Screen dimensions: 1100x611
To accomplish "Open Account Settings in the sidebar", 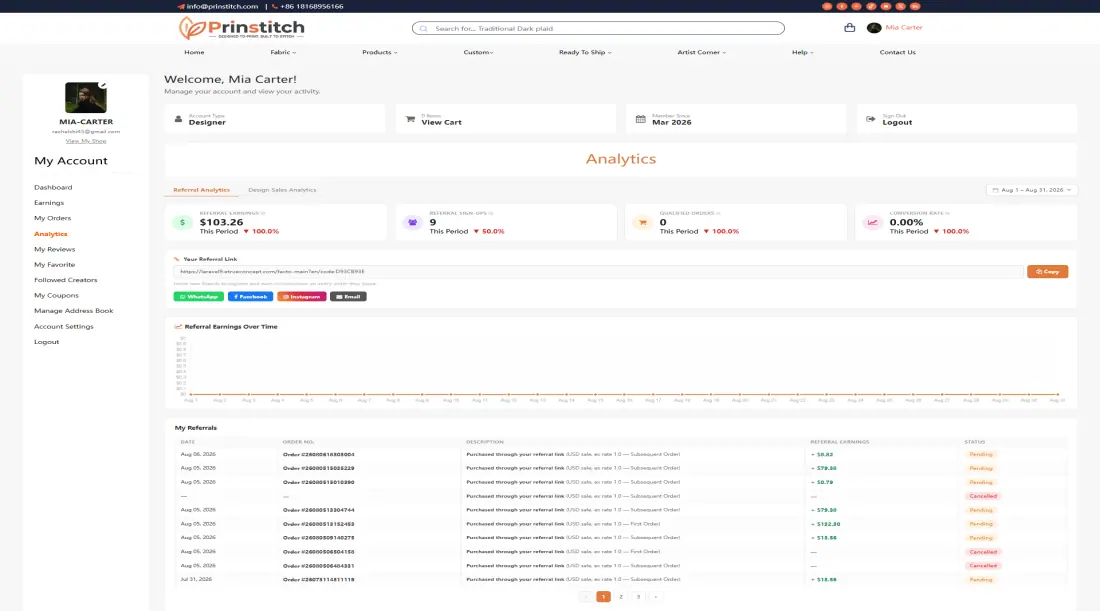I will [64, 326].
